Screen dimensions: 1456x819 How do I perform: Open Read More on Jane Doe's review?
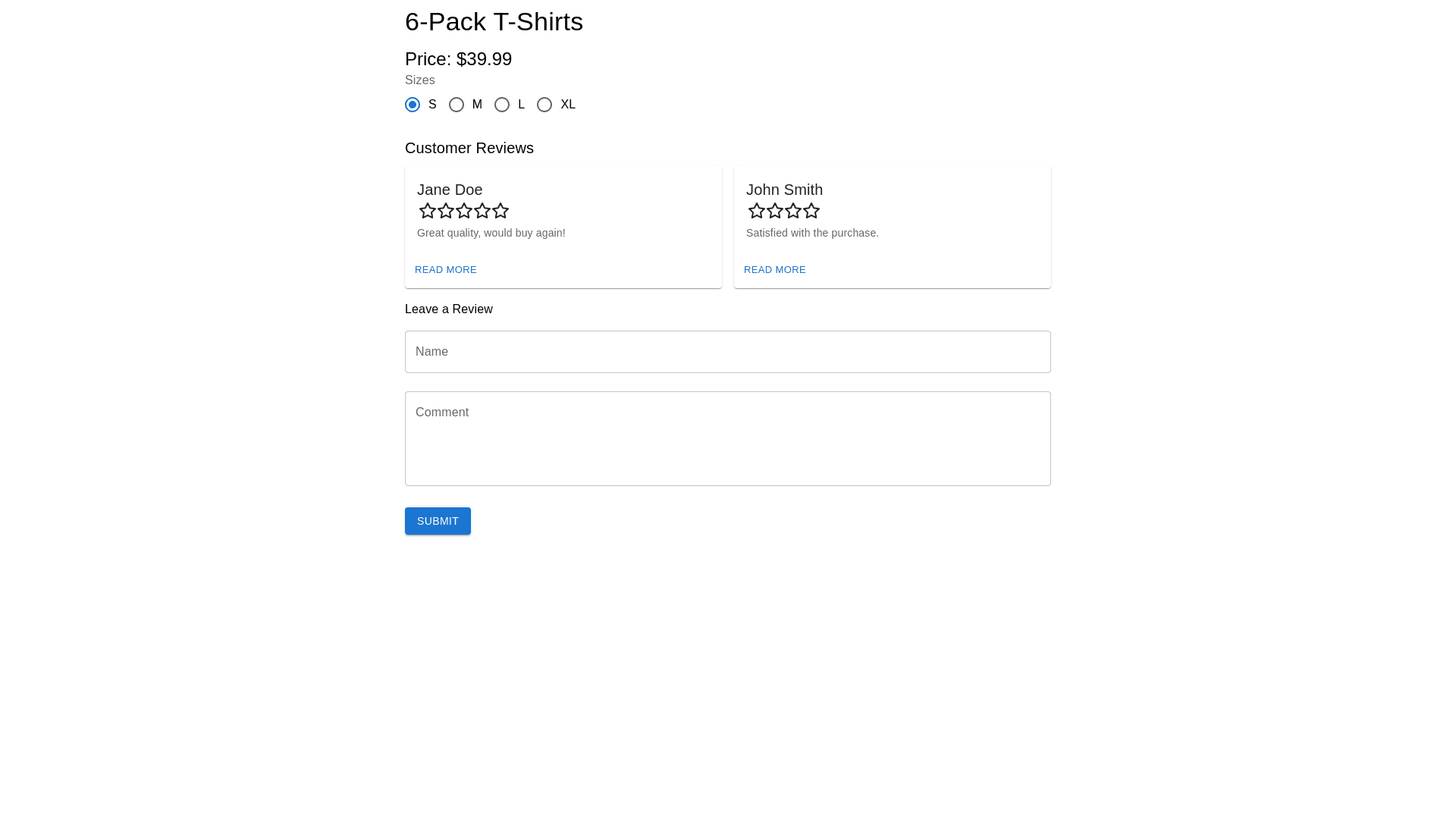coord(446,270)
